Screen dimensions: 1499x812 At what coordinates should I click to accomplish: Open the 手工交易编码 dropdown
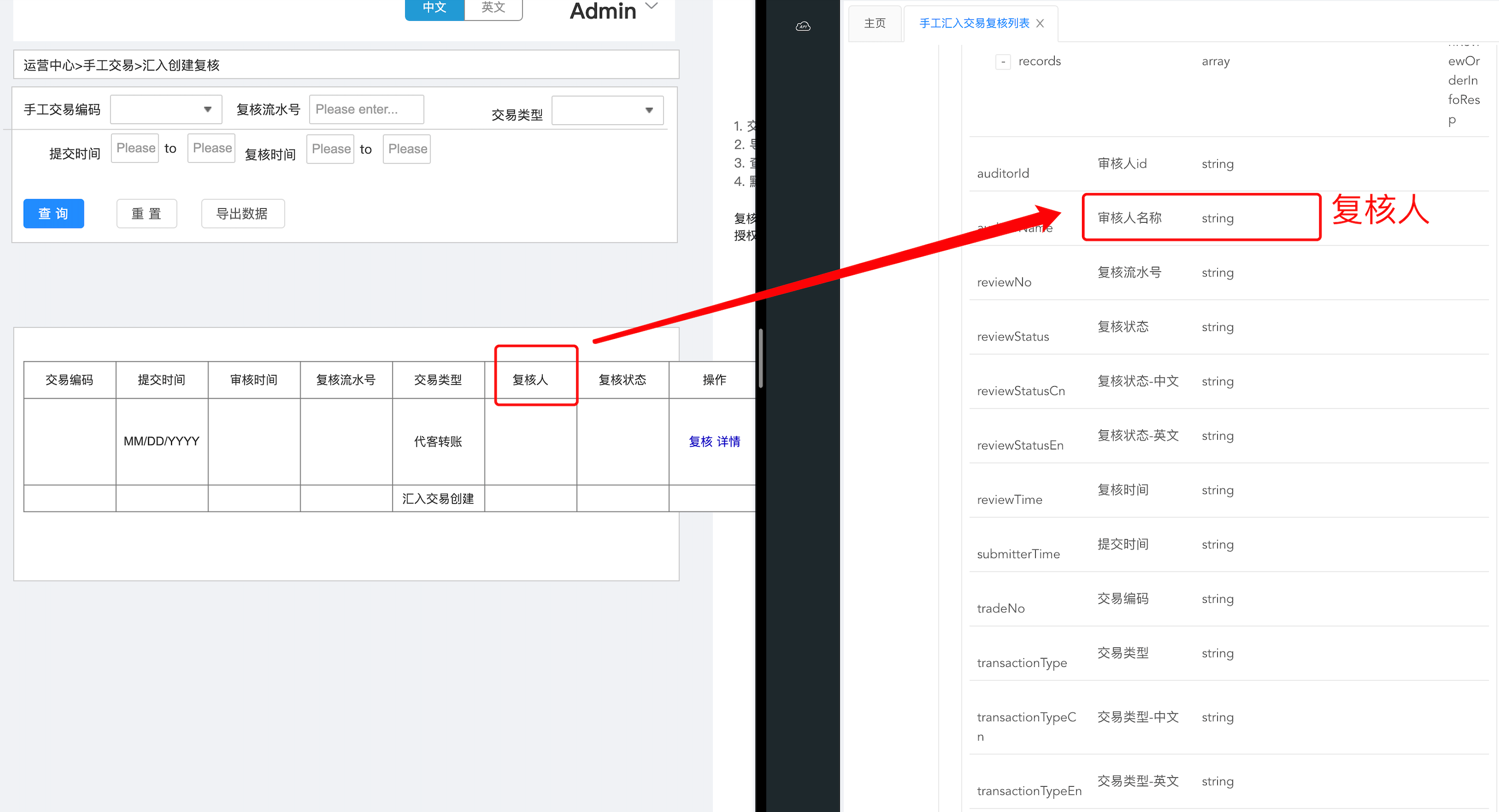tap(166, 109)
